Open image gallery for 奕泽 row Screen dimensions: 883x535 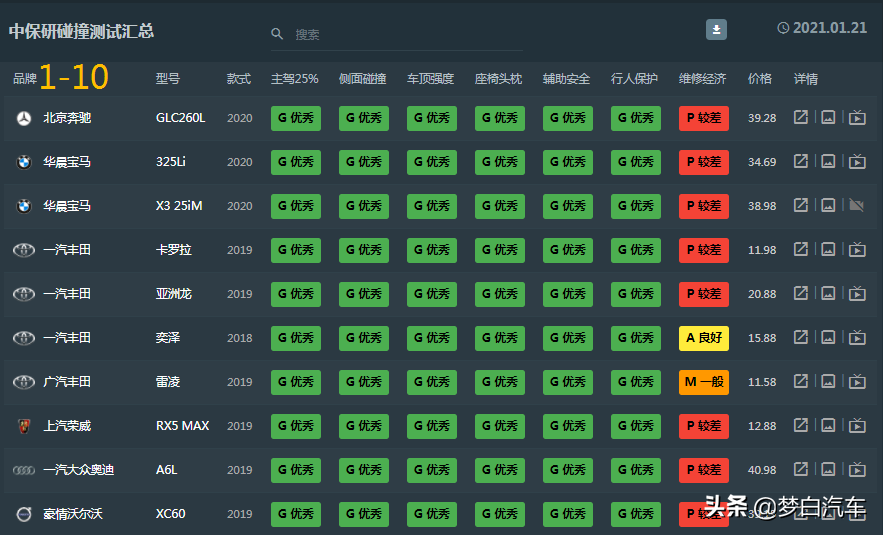pos(828,337)
